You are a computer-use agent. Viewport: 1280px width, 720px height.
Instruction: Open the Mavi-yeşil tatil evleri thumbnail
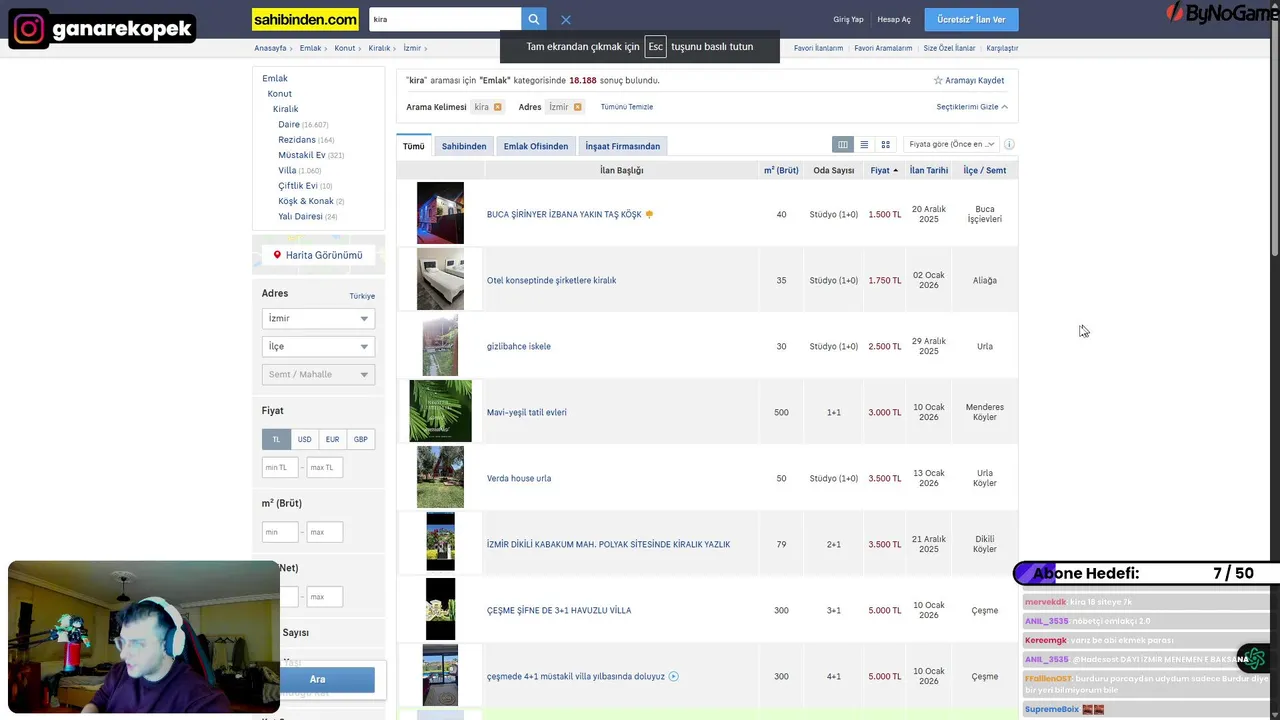pos(440,411)
